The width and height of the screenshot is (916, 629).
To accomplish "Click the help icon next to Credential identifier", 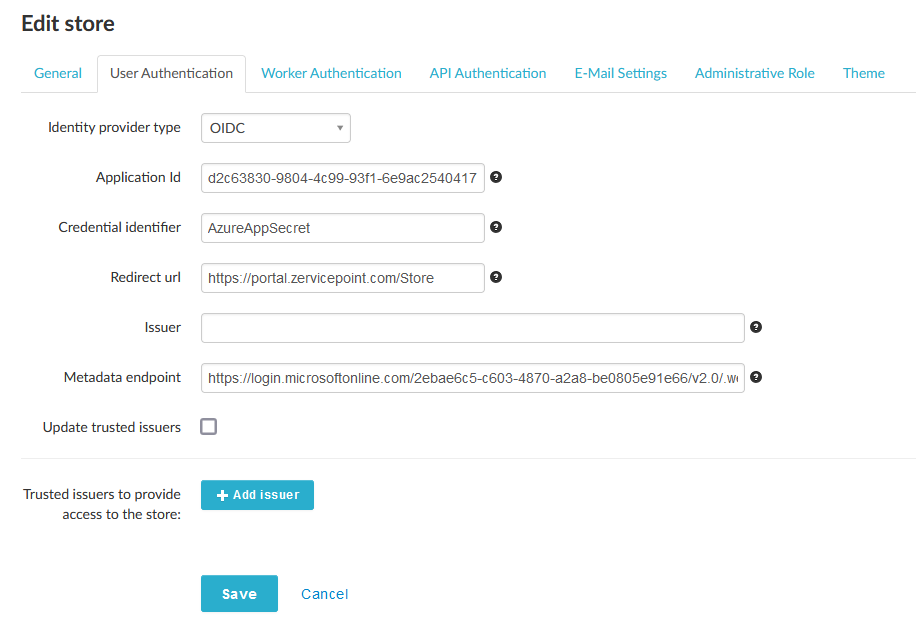I will [x=496, y=227].
